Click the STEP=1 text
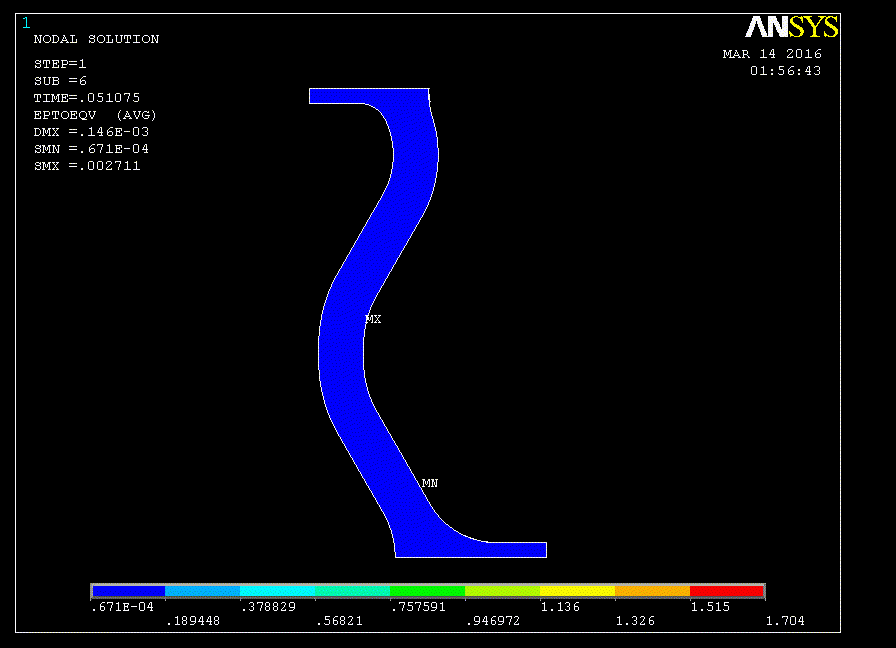 pos(60,64)
